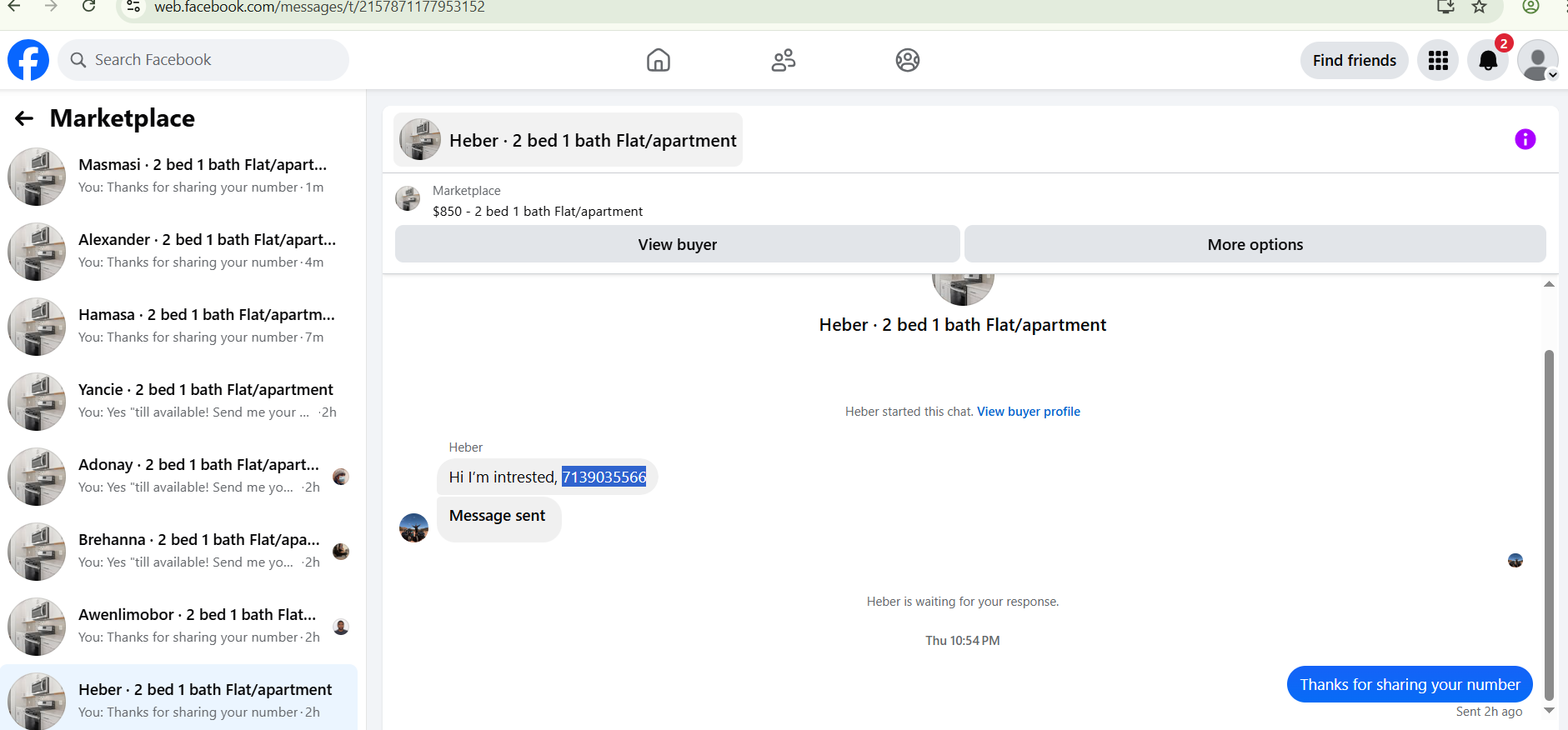Click the chat scrollbar down arrow

[1549, 711]
